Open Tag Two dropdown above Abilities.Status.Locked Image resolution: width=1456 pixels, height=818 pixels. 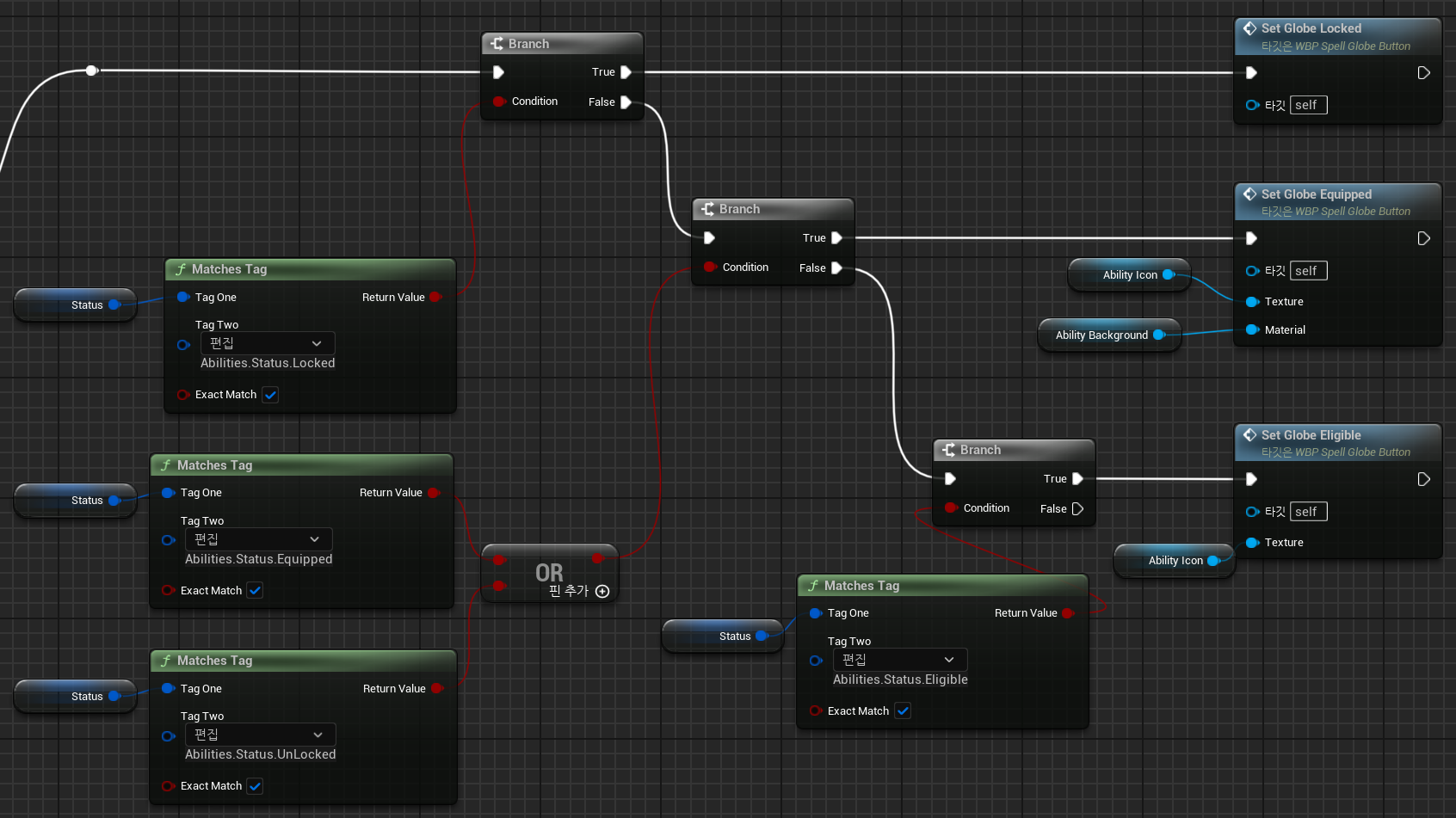268,343
